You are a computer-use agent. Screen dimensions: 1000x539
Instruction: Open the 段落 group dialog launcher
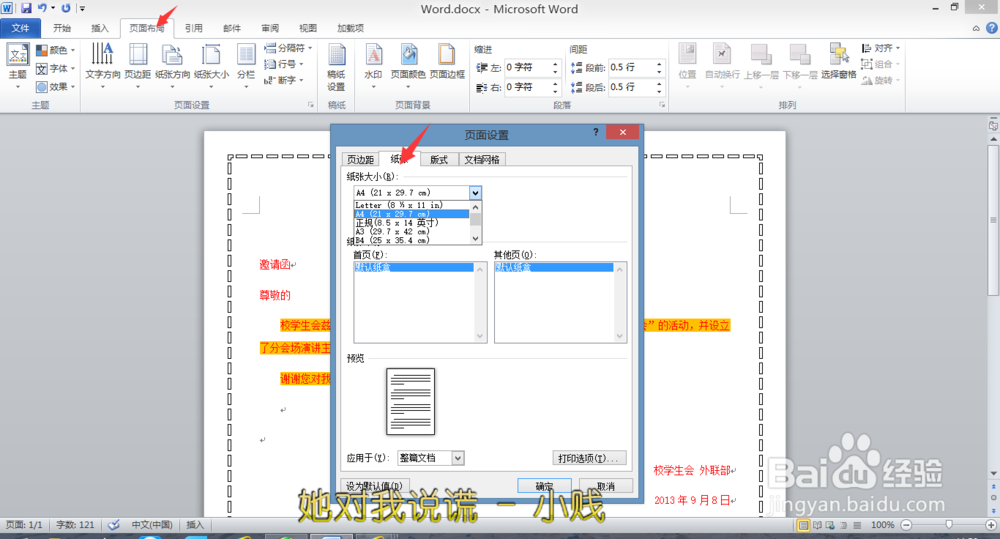click(x=661, y=105)
